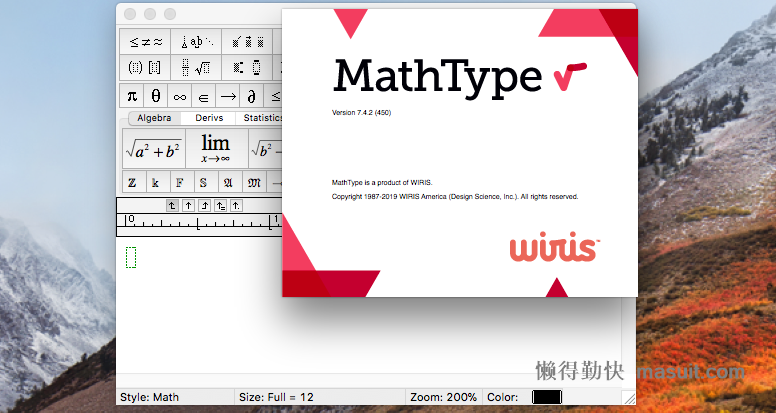Open the subscript and superscript templates palette
The height and width of the screenshot is (413, 776).
pyautogui.click(x=247, y=67)
